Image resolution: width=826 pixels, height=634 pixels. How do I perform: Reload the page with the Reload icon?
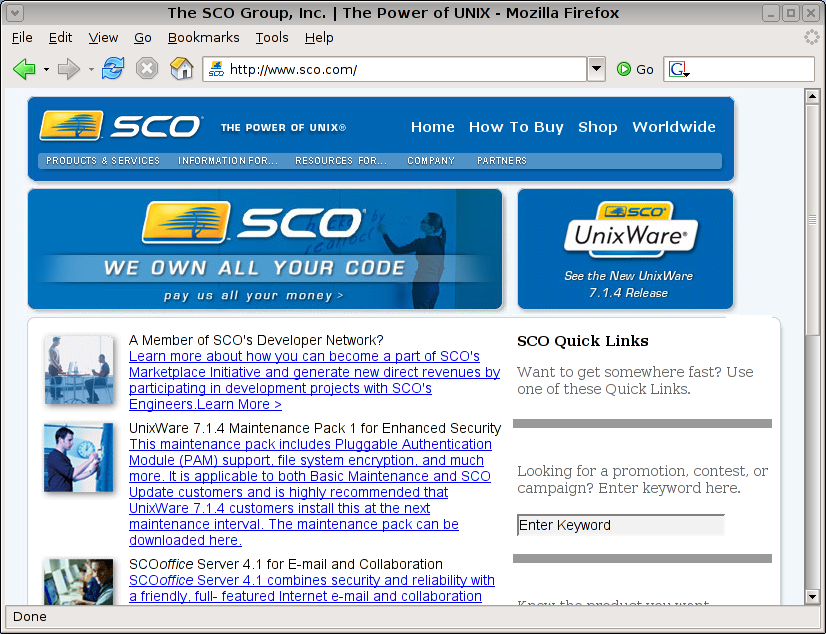coord(113,68)
